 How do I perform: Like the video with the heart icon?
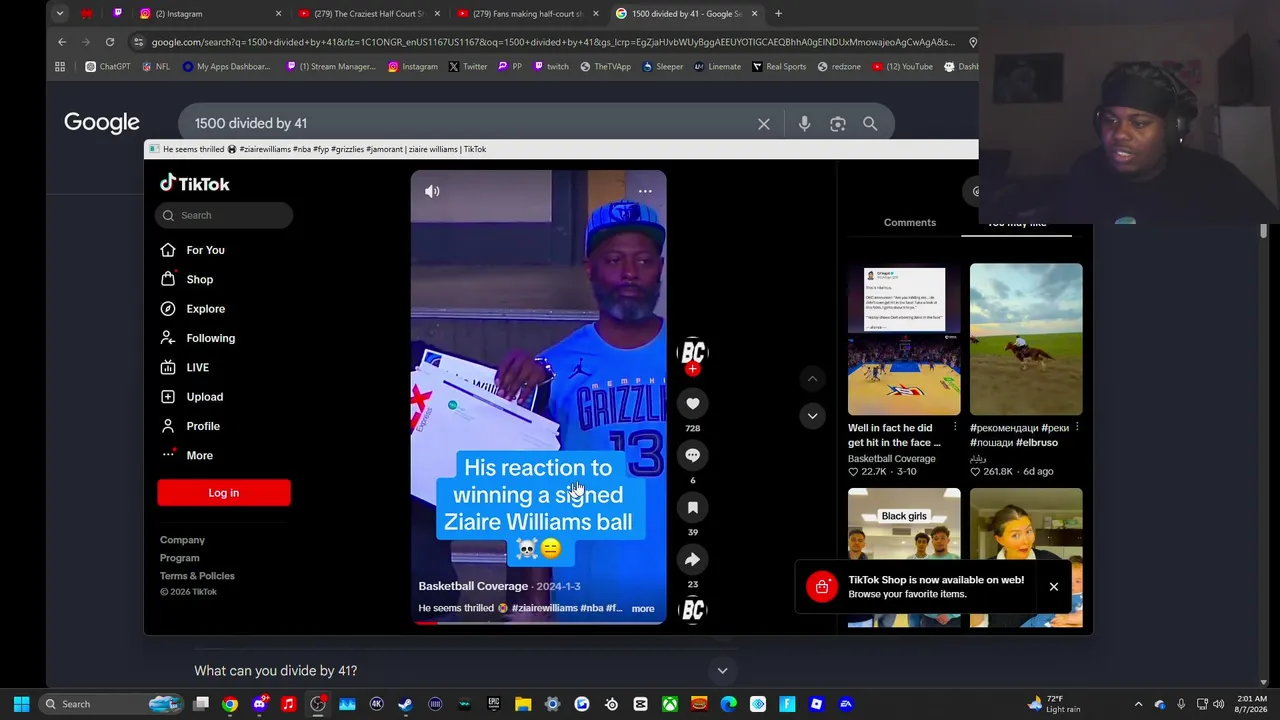[692, 403]
